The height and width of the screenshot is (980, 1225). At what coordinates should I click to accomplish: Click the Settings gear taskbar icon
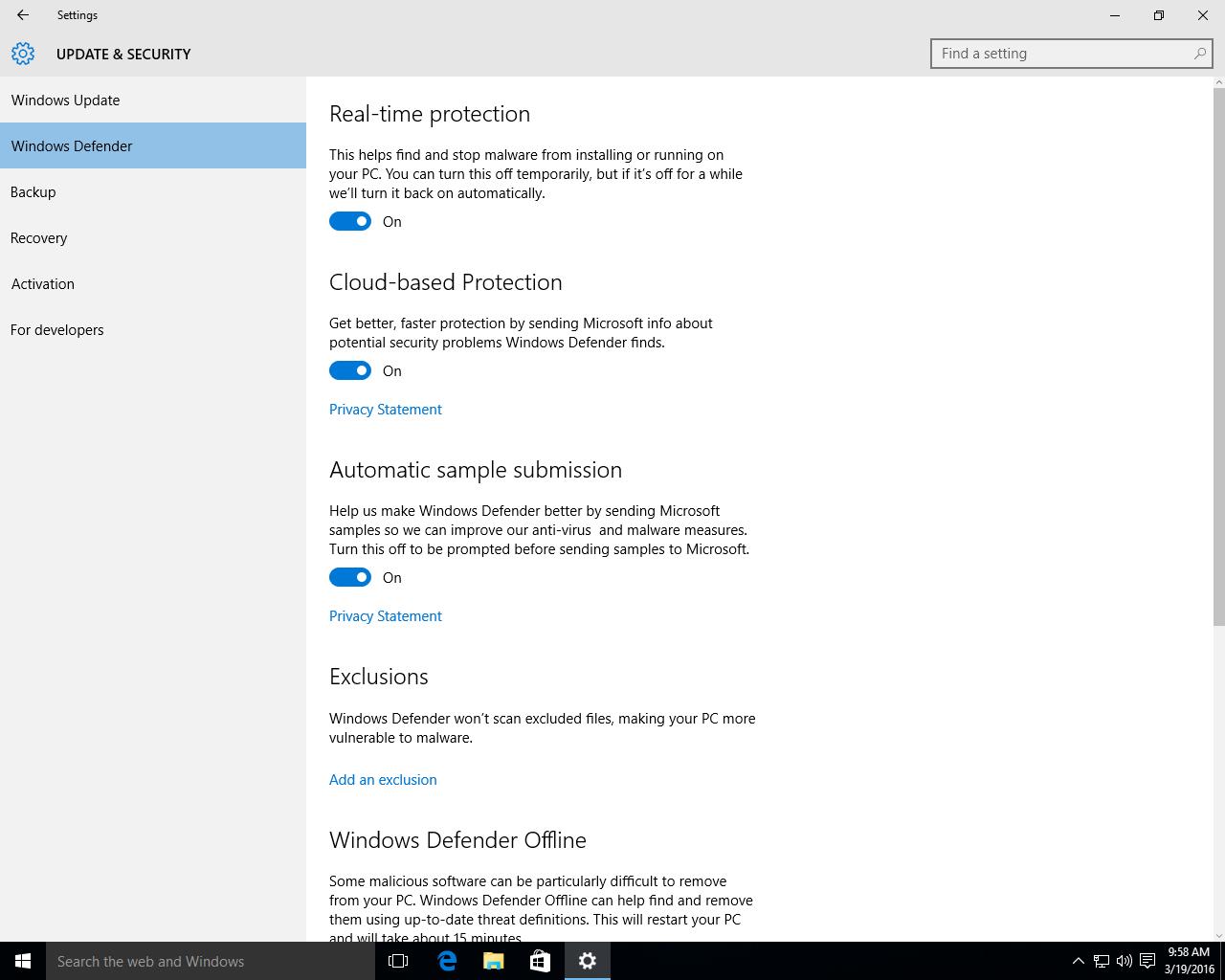[588, 961]
